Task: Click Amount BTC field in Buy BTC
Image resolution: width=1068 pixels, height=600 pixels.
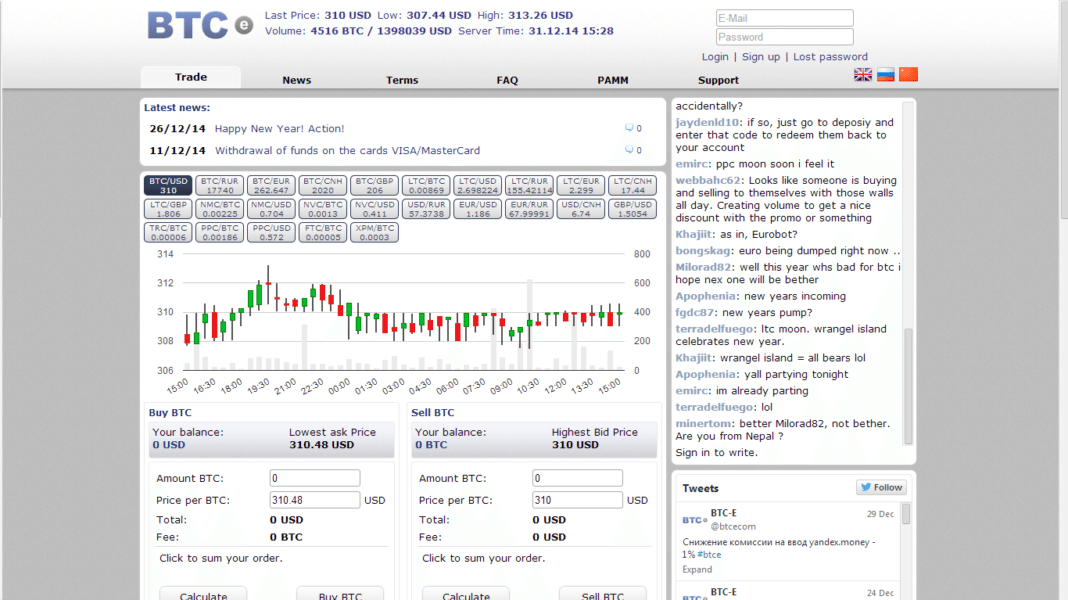Action: [315, 478]
